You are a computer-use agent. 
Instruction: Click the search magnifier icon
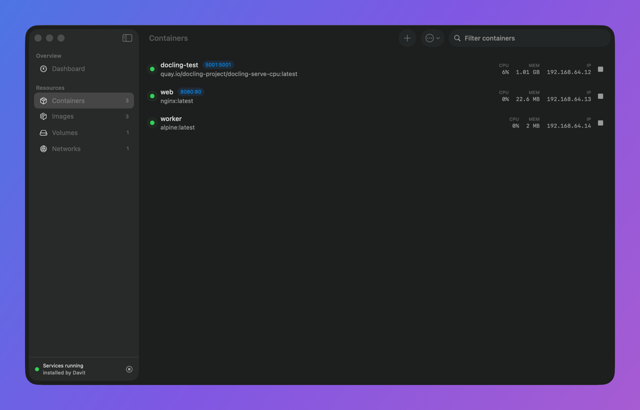pos(457,38)
